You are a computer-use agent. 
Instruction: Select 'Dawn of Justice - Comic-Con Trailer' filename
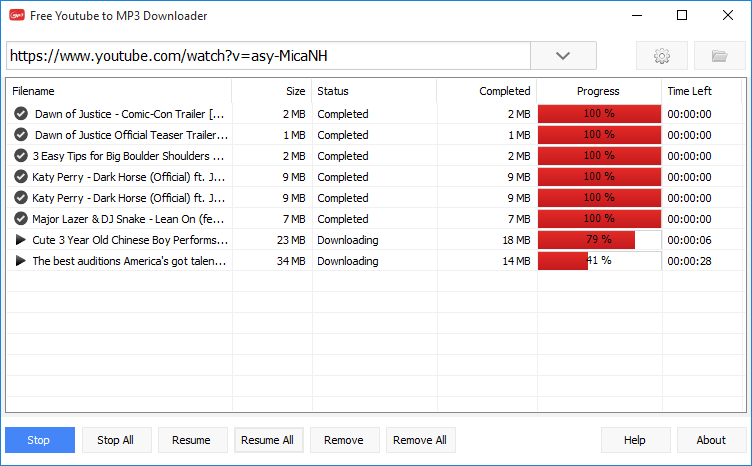(x=129, y=114)
